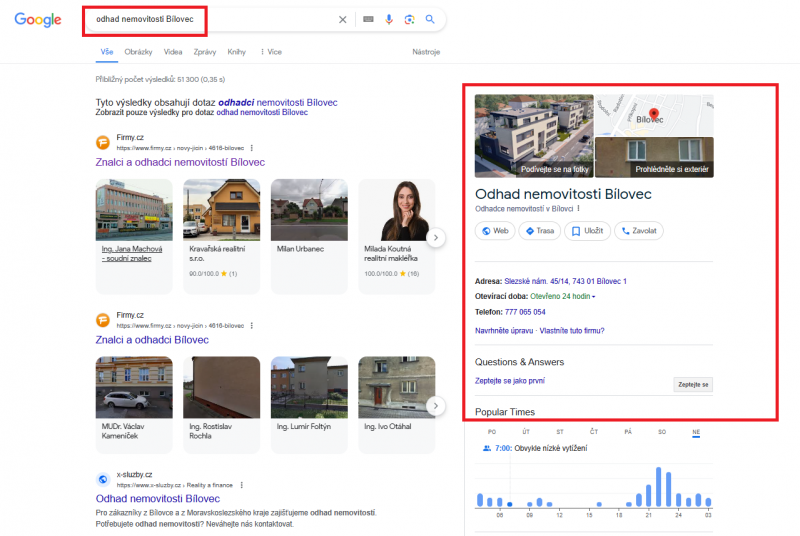
Task: Open Ing. Ivo Otáhal card
Action: tap(396, 404)
